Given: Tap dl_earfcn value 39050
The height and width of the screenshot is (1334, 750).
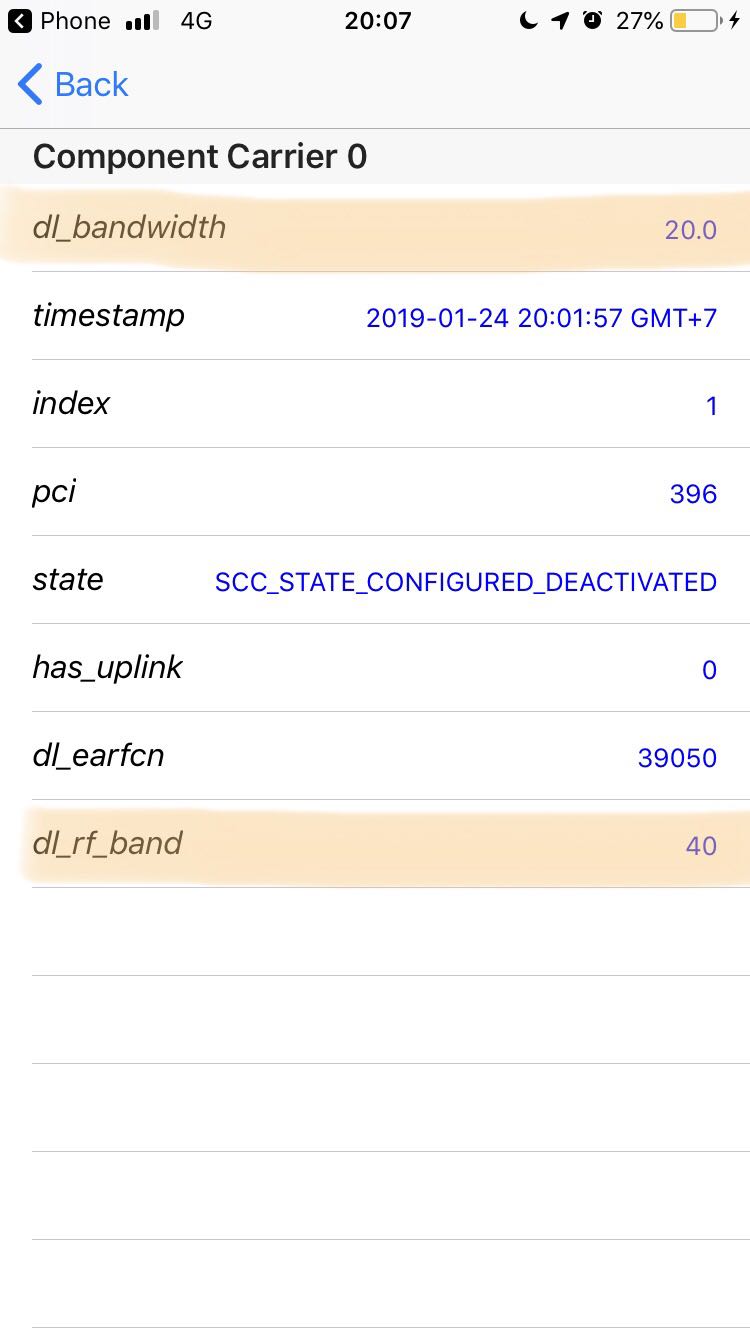Looking at the screenshot, I should coord(678,758).
